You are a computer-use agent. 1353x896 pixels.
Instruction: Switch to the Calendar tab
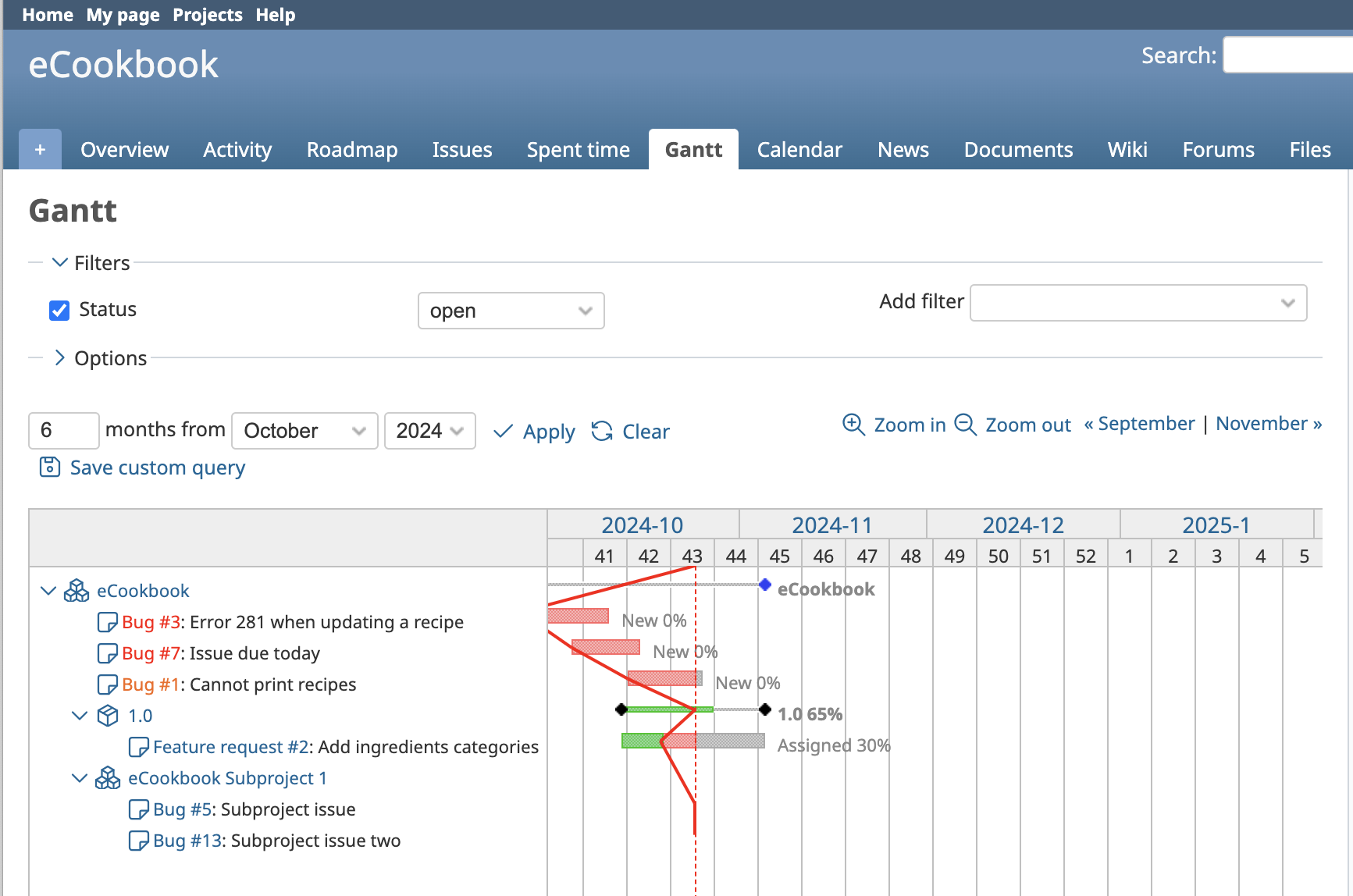click(x=799, y=149)
